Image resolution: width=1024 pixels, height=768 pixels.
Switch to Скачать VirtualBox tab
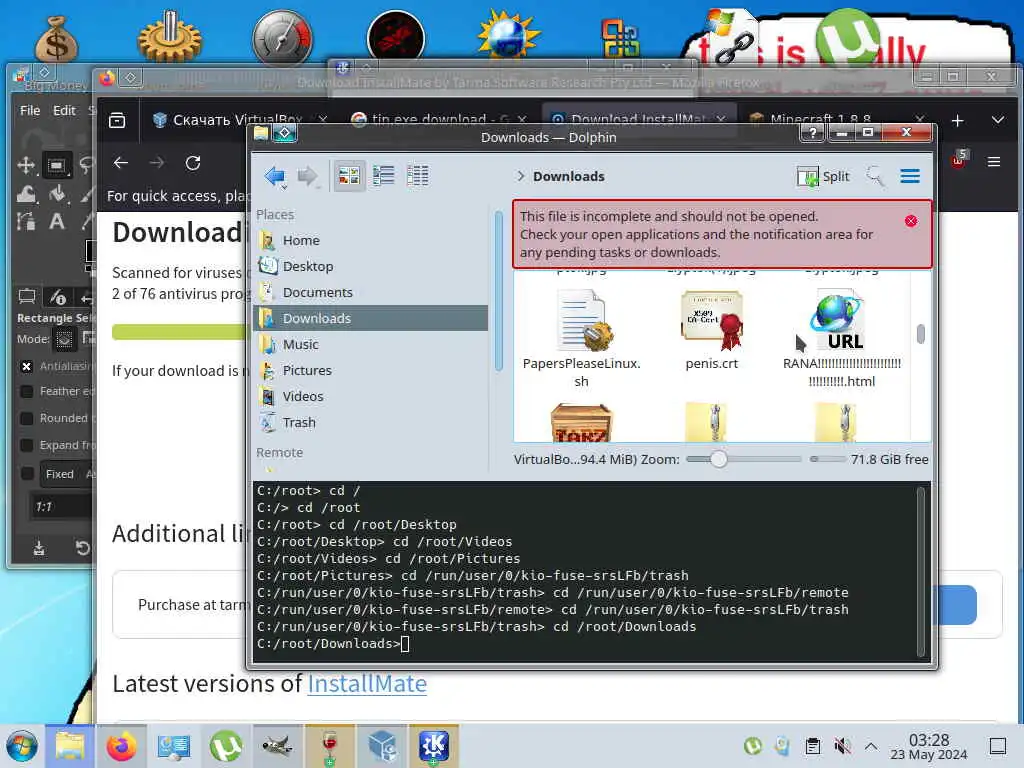[238, 120]
